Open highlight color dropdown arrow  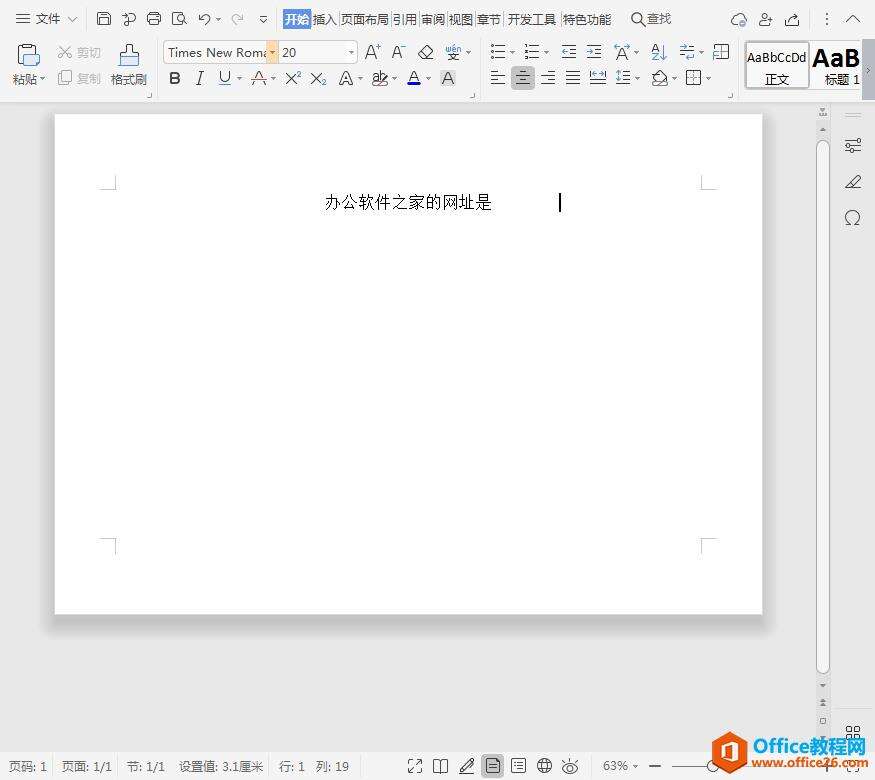click(395, 78)
